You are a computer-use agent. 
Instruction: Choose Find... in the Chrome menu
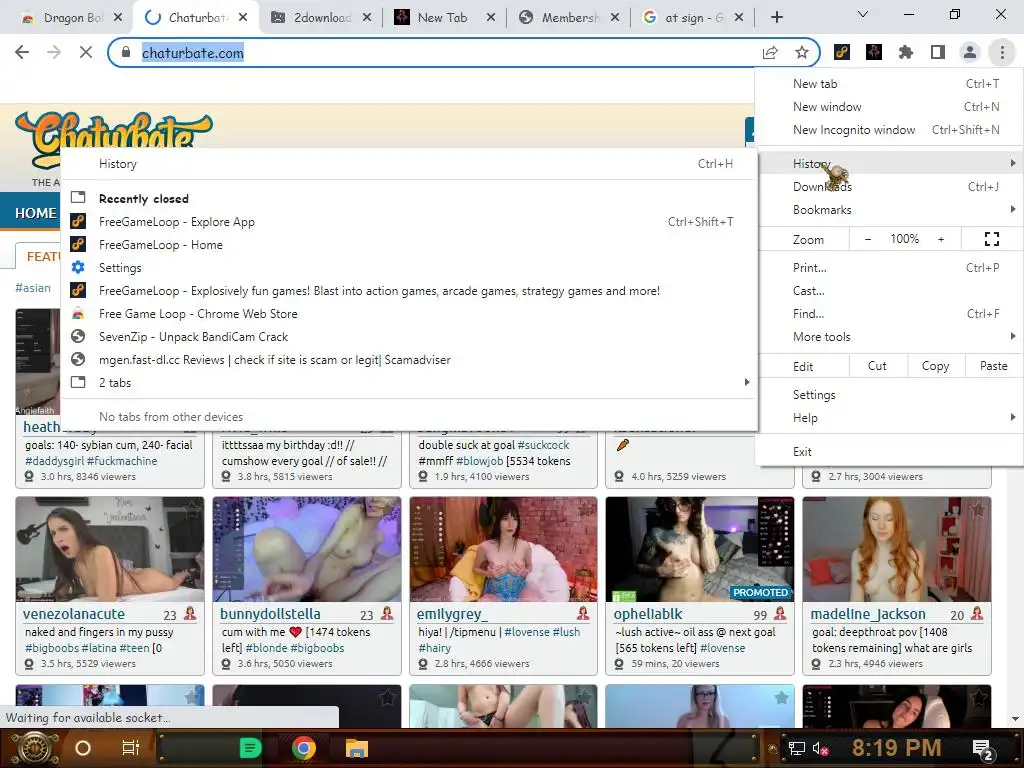click(889, 313)
